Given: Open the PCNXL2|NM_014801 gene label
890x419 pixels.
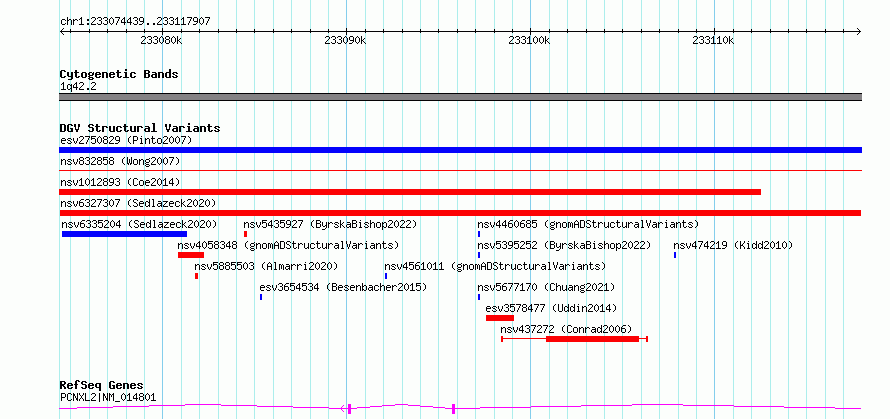Looking at the screenshot, I should click(108, 397).
